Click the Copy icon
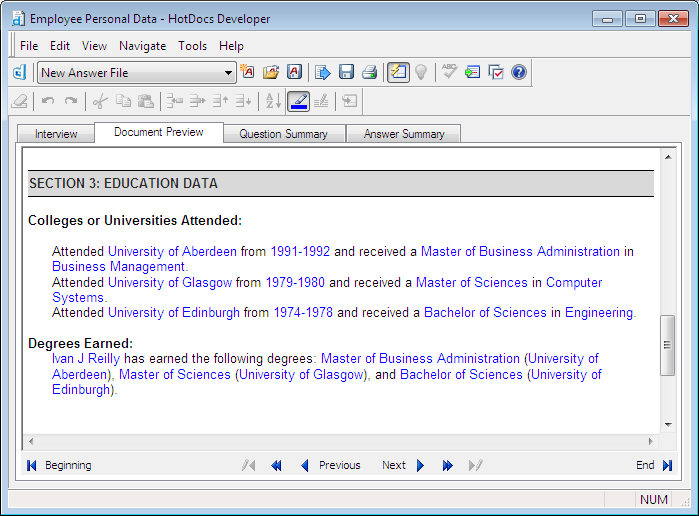This screenshot has width=699, height=516. point(123,101)
